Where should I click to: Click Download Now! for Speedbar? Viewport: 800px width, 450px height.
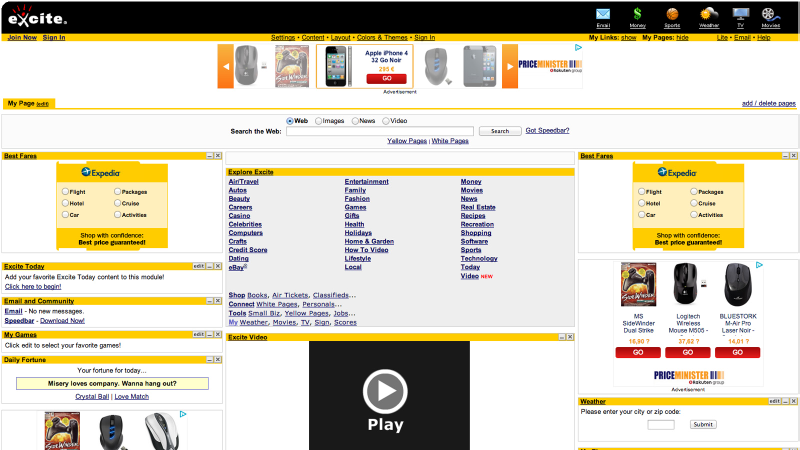62,321
